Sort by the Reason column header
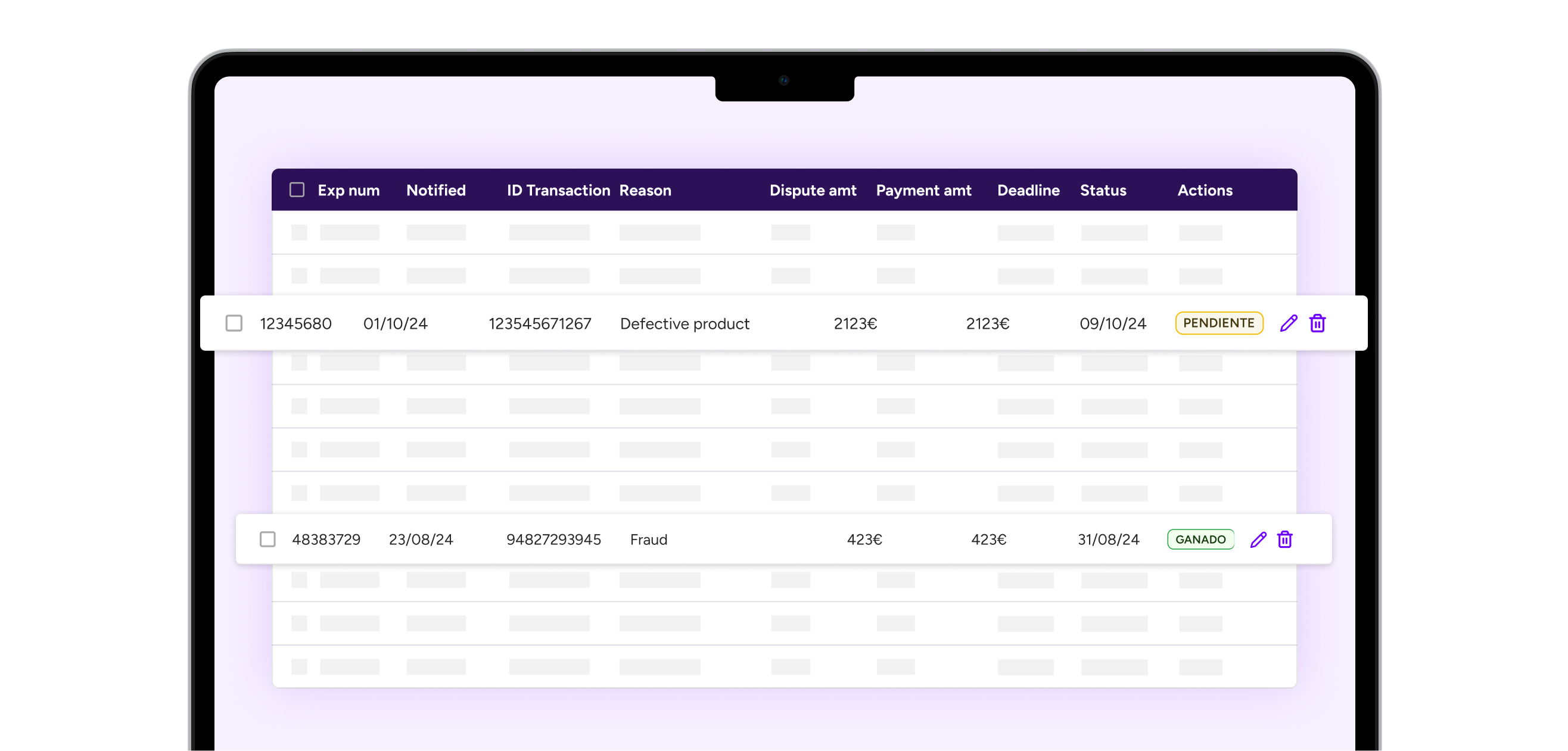Image resolution: width=1568 pixels, height=751 pixels. (x=645, y=191)
